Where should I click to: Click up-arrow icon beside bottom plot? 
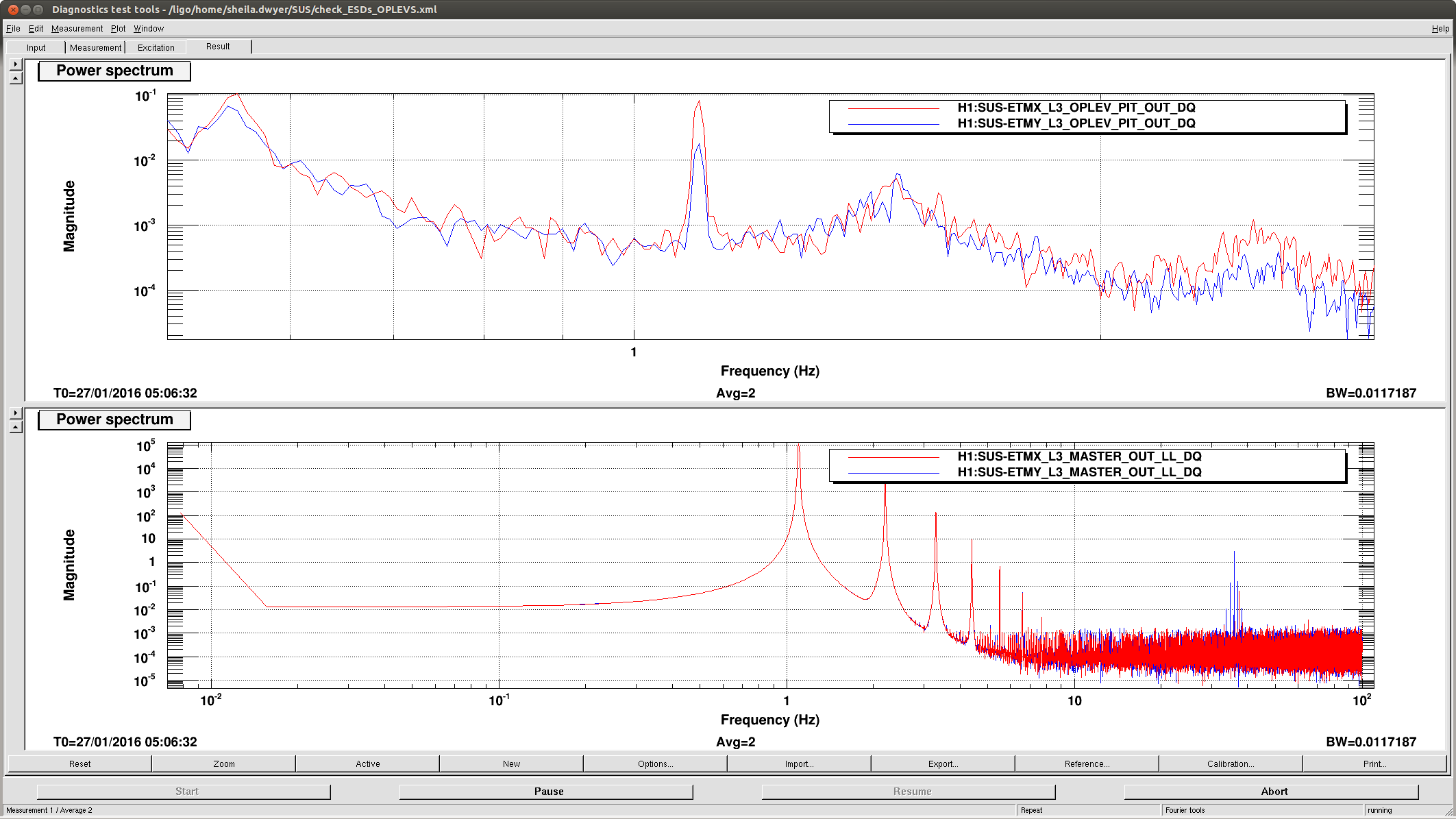pyautogui.click(x=16, y=428)
